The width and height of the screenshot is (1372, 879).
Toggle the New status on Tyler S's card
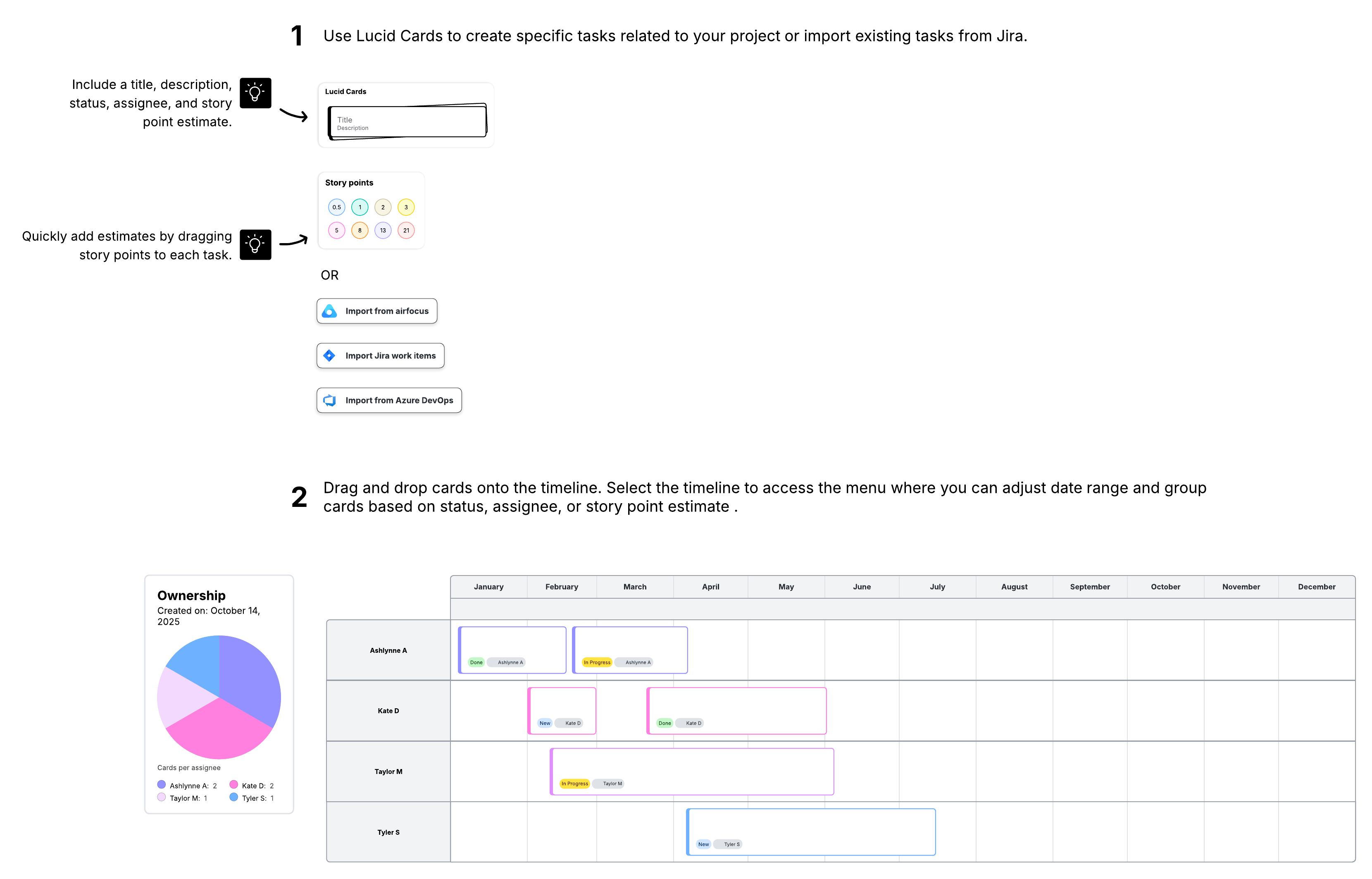click(x=703, y=843)
